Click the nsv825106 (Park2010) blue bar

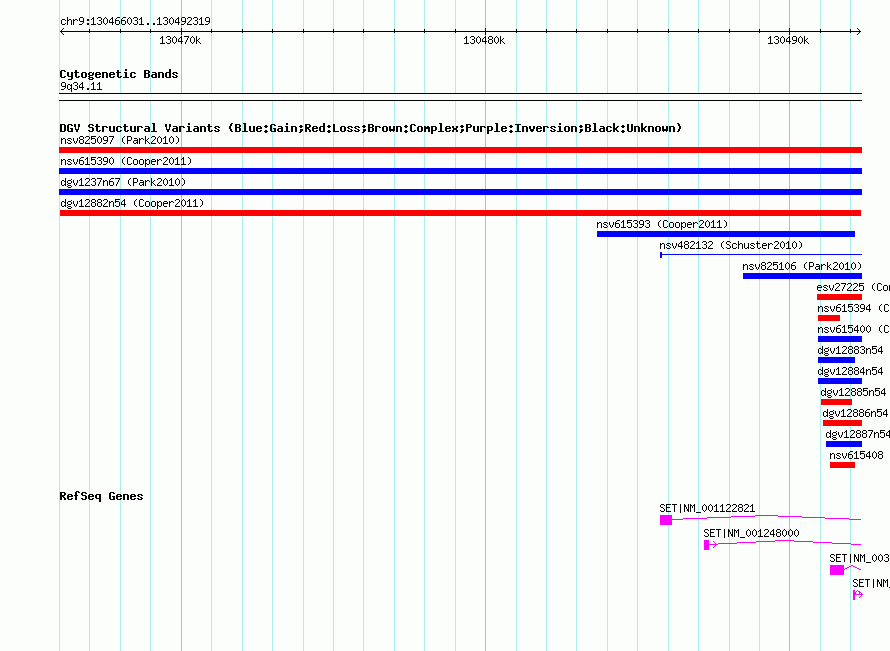802,276
